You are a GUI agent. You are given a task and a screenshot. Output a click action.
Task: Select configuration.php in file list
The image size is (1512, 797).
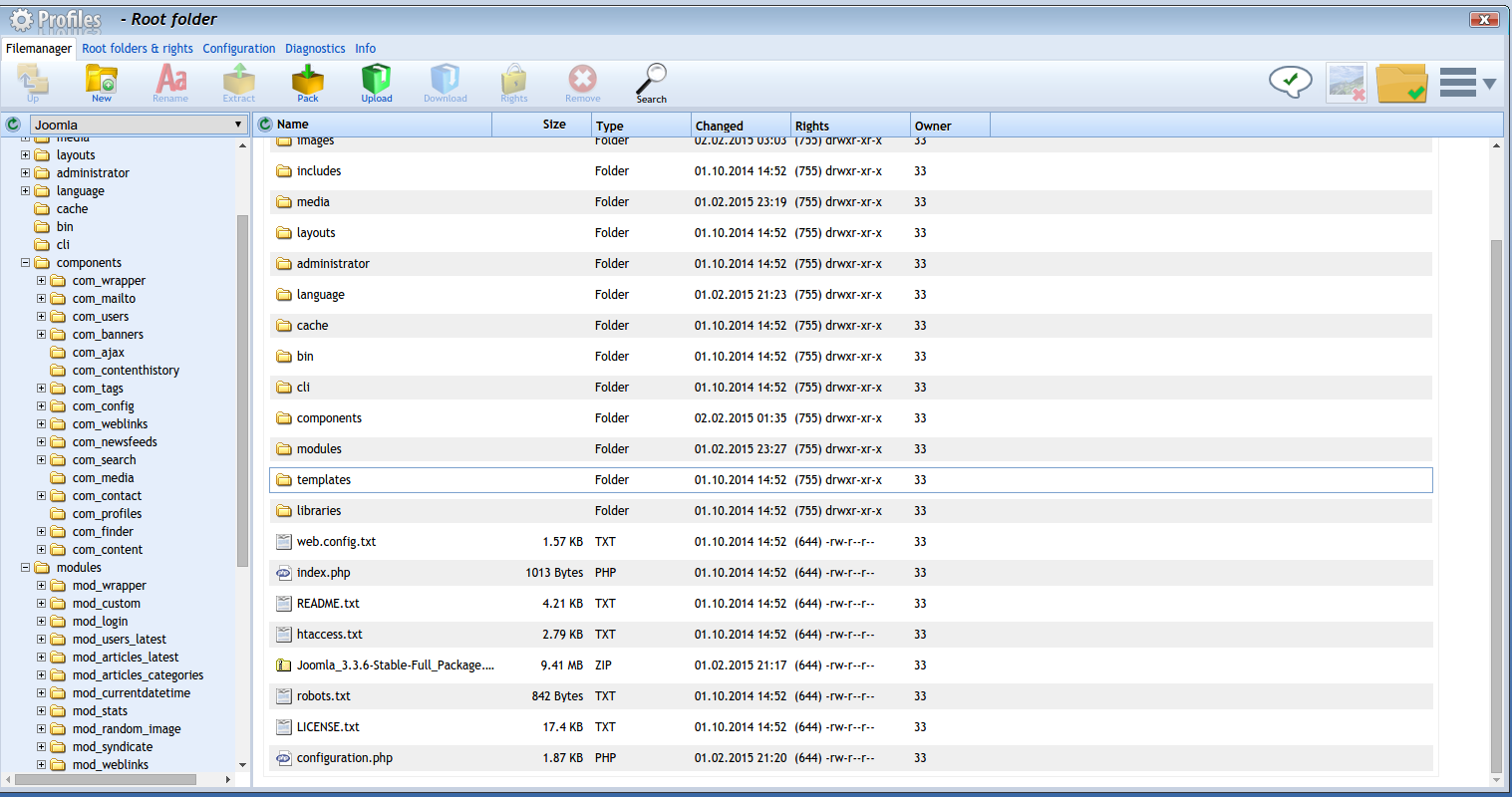pyautogui.click(x=345, y=758)
